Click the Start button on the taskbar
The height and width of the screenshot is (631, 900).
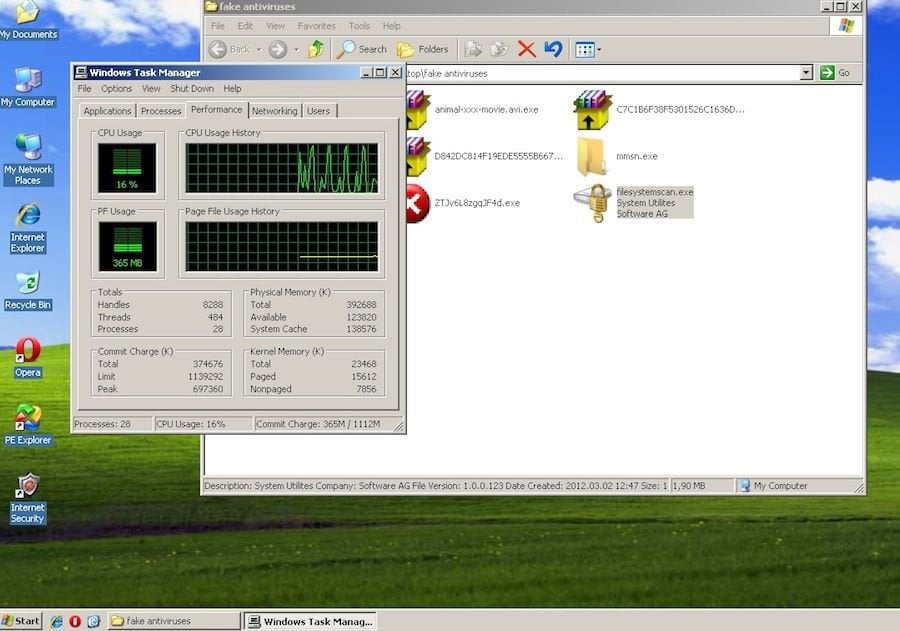[21, 621]
